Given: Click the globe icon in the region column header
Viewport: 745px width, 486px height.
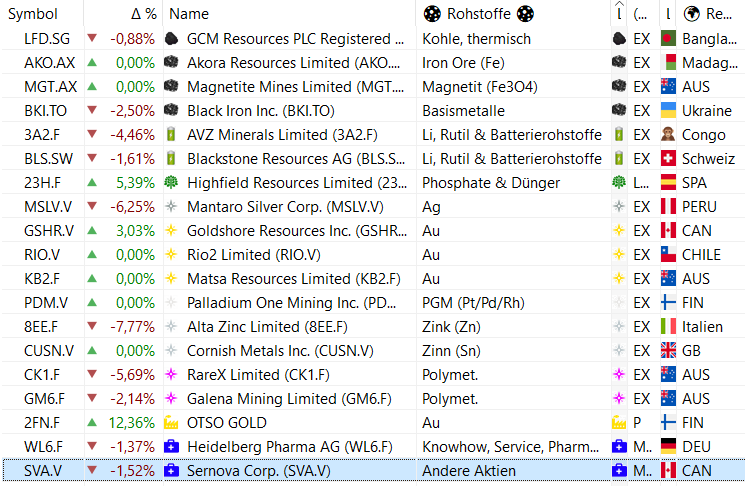Looking at the screenshot, I should point(692,14).
